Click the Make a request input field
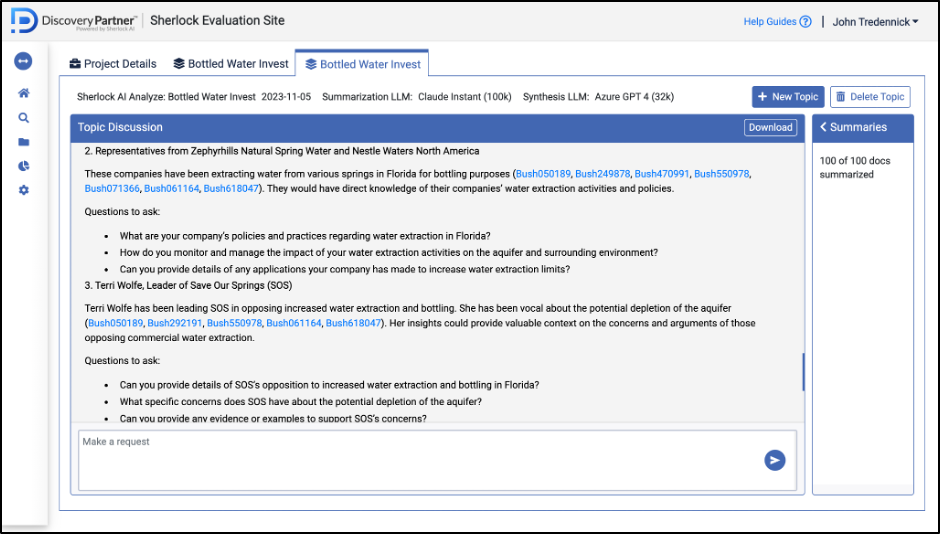Viewport: 940px width, 534px height. 437,460
